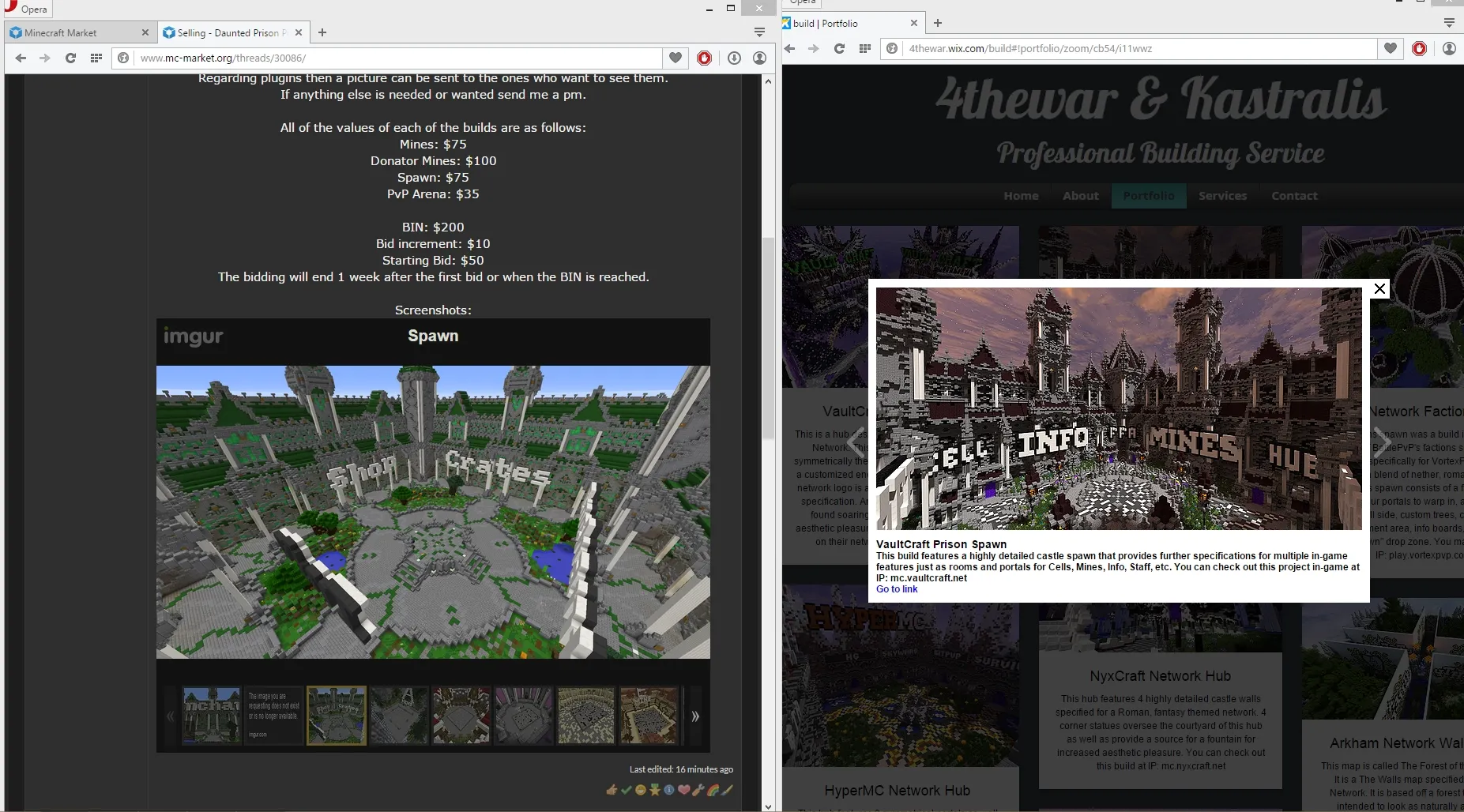Open ad blocker shield in mc-market window
The width and height of the screenshot is (1464, 812).
tap(704, 58)
